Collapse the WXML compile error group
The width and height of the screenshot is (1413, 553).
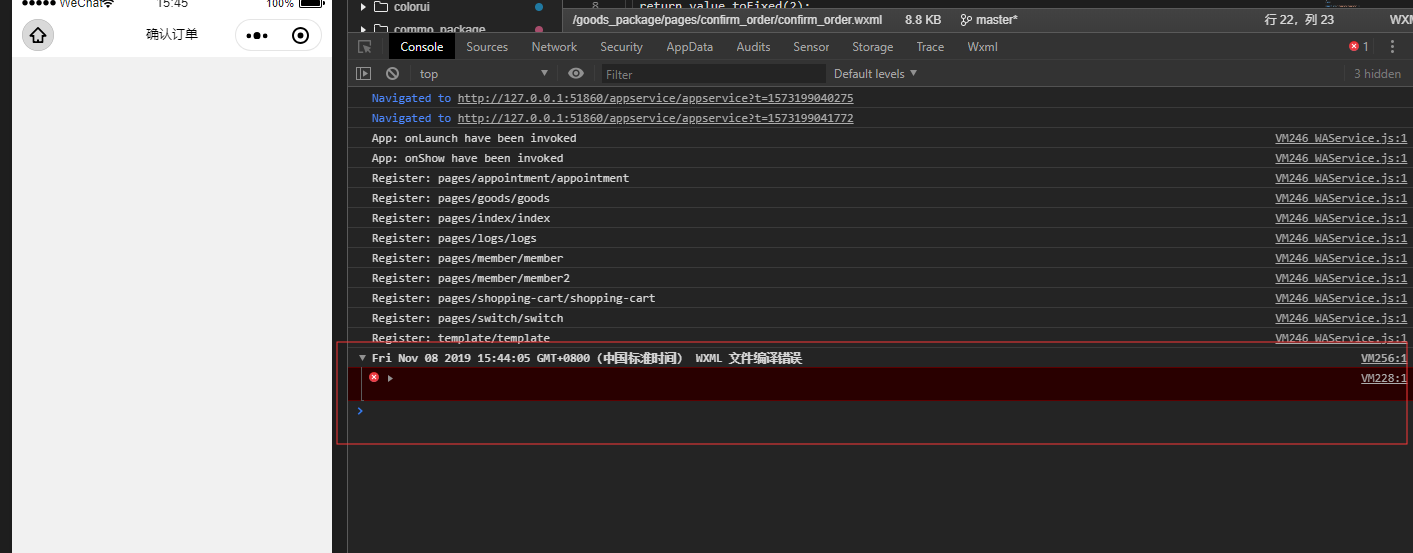click(362, 358)
